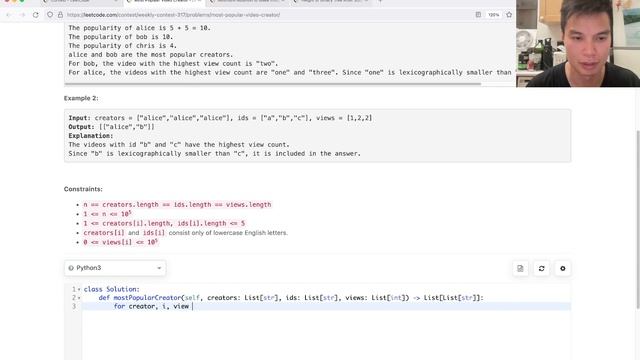Click 'The popularity of alice is 5 + 5' line
640x360 pixels.
(139, 28)
